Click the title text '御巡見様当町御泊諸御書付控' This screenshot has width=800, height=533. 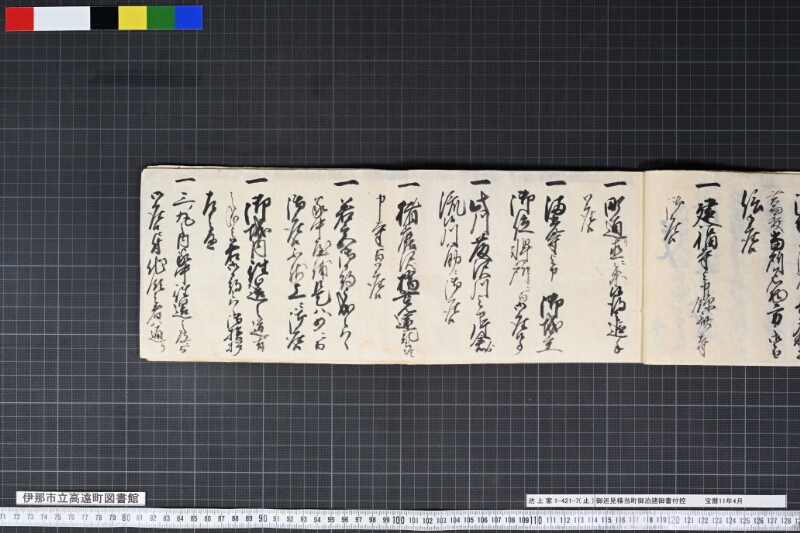[x=640, y=501]
